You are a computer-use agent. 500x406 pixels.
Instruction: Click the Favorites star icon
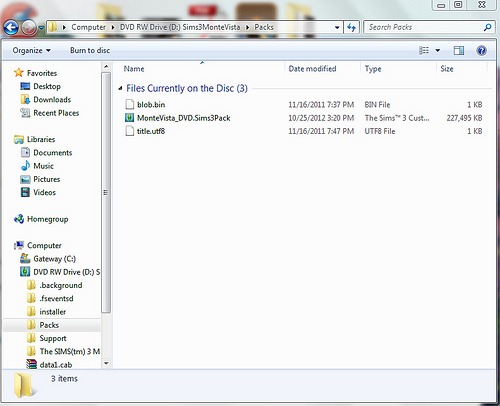point(19,73)
